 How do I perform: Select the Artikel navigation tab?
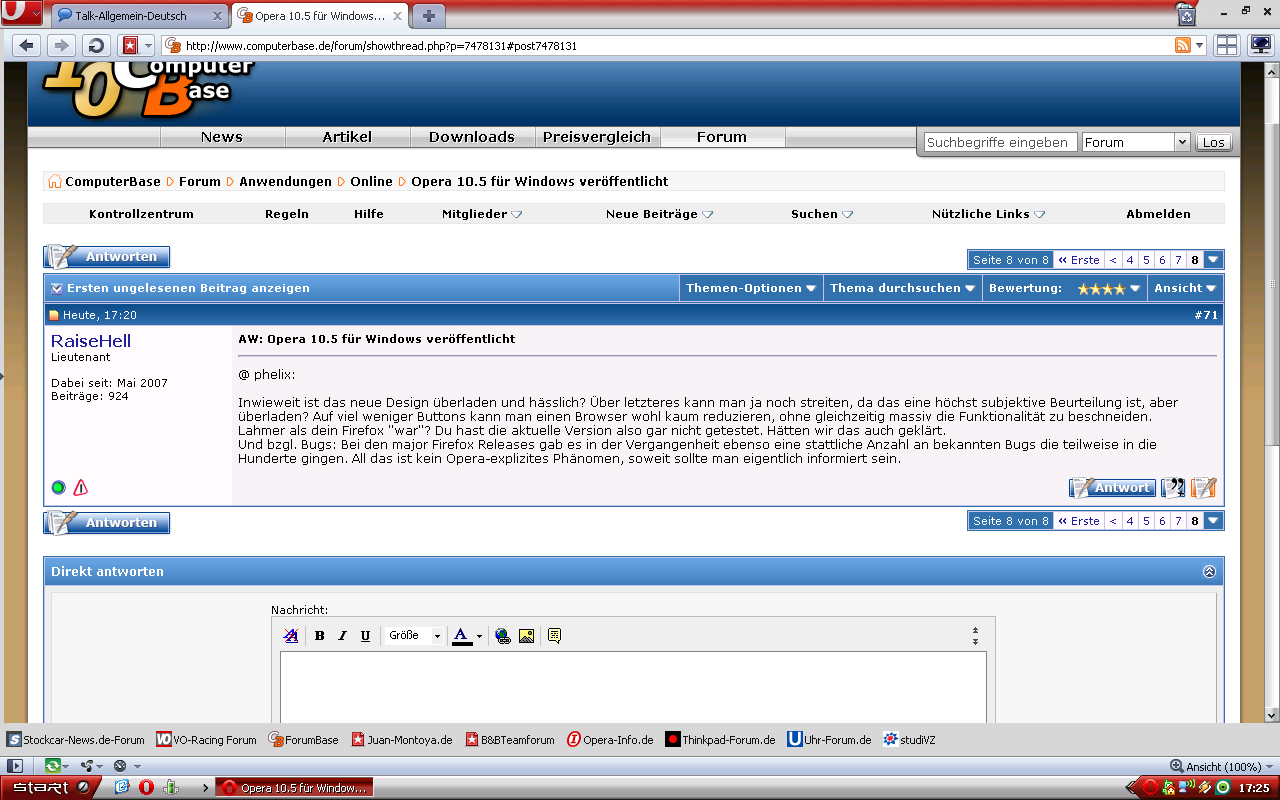point(347,137)
